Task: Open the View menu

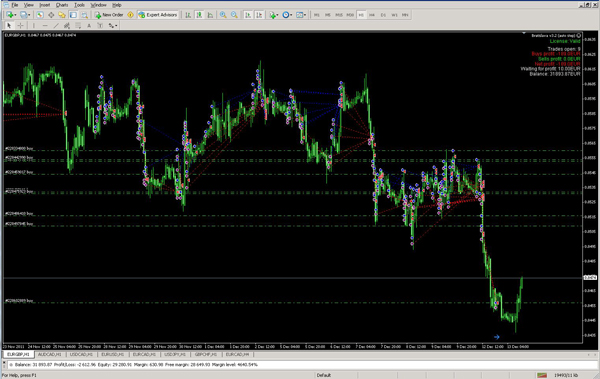Action: click(x=29, y=5)
